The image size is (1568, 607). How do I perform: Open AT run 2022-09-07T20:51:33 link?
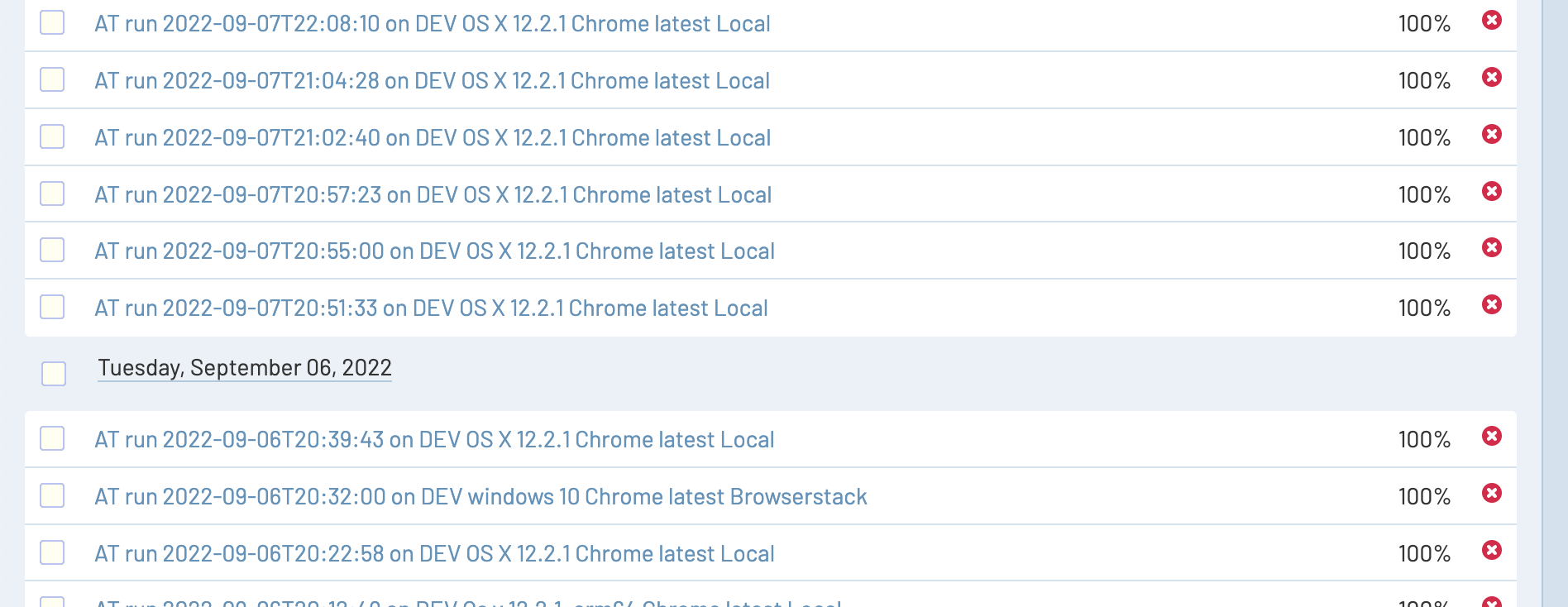[431, 308]
